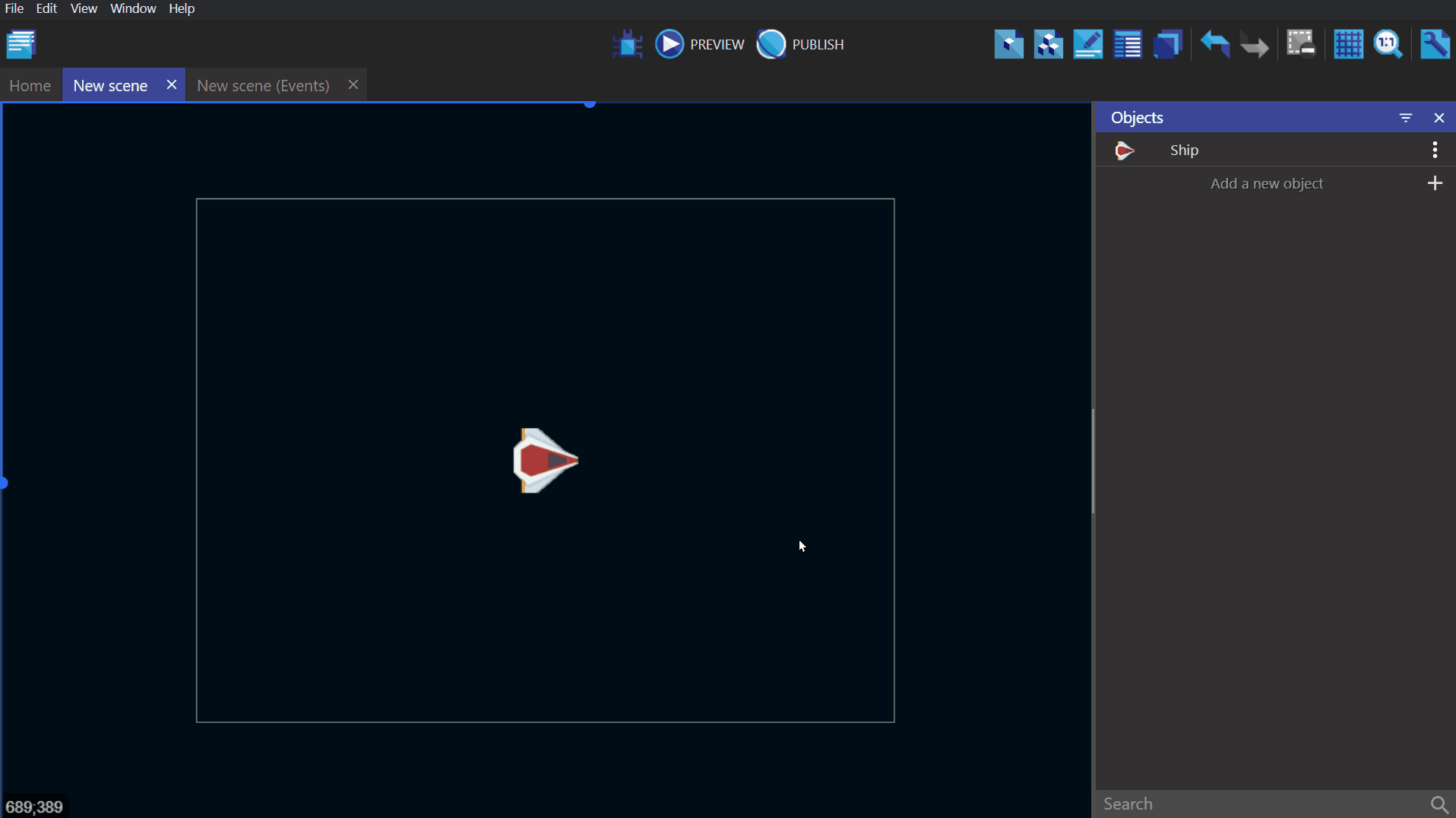Open the Ship object's three-dot menu

1435,150
